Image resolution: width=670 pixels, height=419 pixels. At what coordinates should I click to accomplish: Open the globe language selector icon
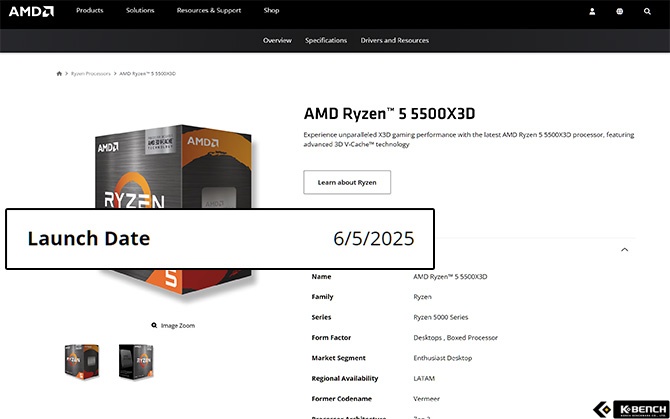tap(619, 12)
